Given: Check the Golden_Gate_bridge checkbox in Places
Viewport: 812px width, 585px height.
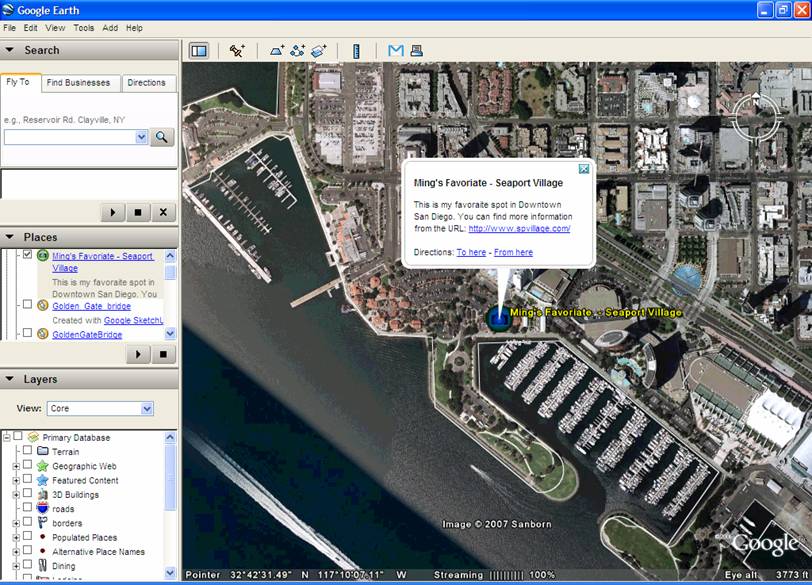Looking at the screenshot, I should coord(27,304).
